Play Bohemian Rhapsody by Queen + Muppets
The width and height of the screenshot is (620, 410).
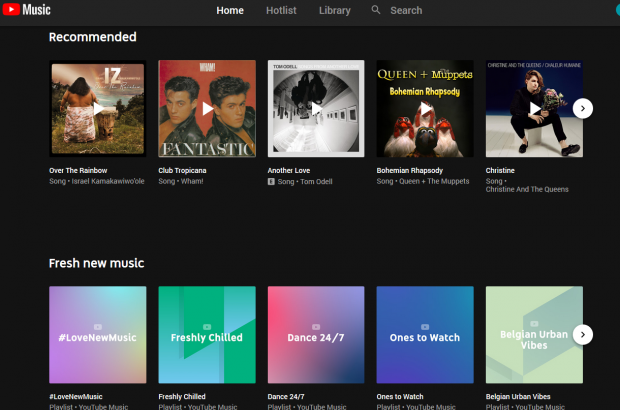pos(425,108)
